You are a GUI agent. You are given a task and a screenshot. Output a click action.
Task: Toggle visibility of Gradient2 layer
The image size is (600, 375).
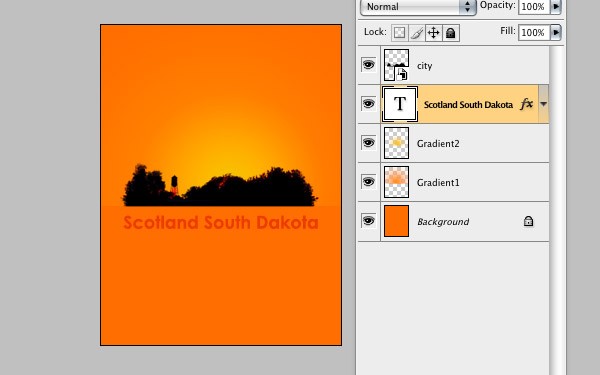(x=368, y=143)
